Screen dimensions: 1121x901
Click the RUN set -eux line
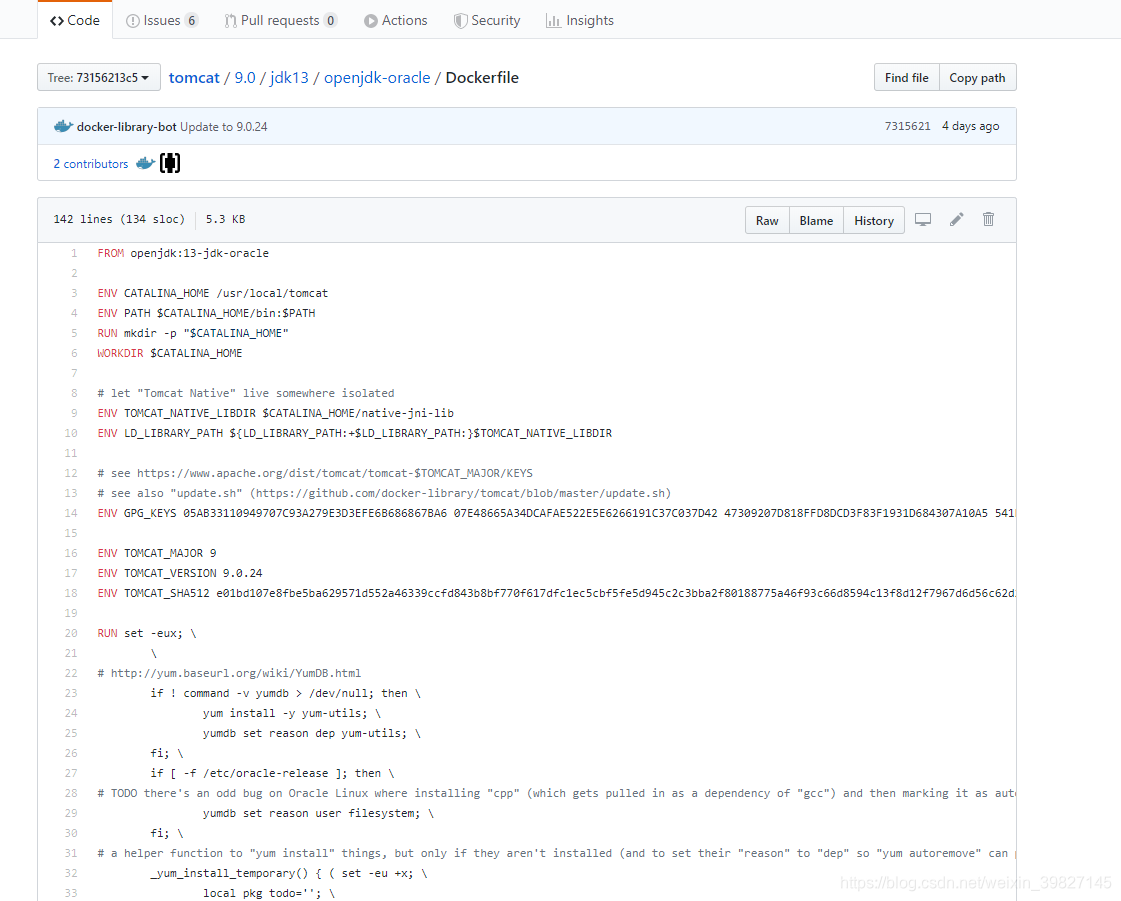pos(147,634)
